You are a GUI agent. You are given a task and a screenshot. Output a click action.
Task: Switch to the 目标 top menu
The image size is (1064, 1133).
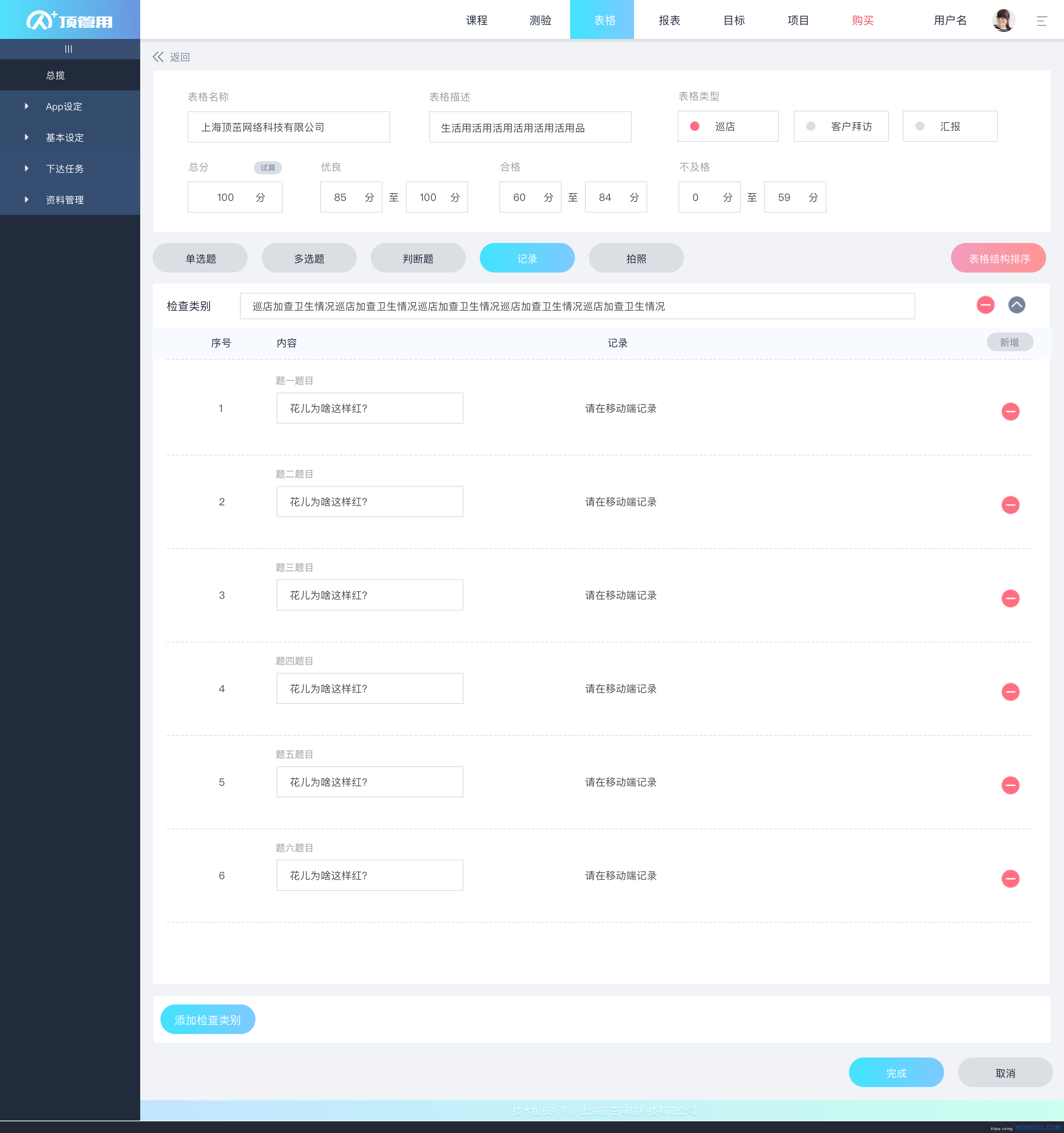point(734,20)
